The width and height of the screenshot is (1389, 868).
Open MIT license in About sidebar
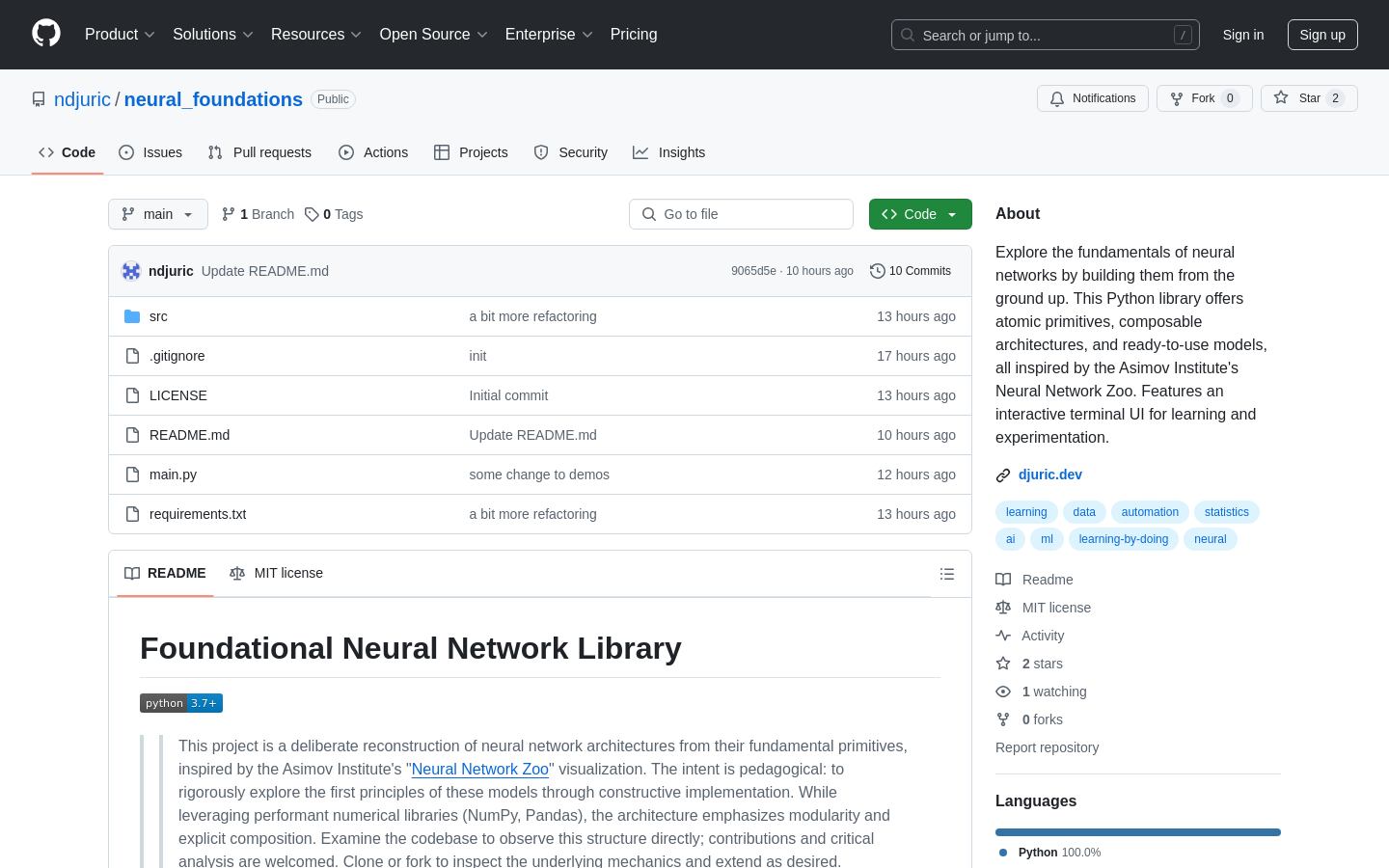click(x=1044, y=608)
